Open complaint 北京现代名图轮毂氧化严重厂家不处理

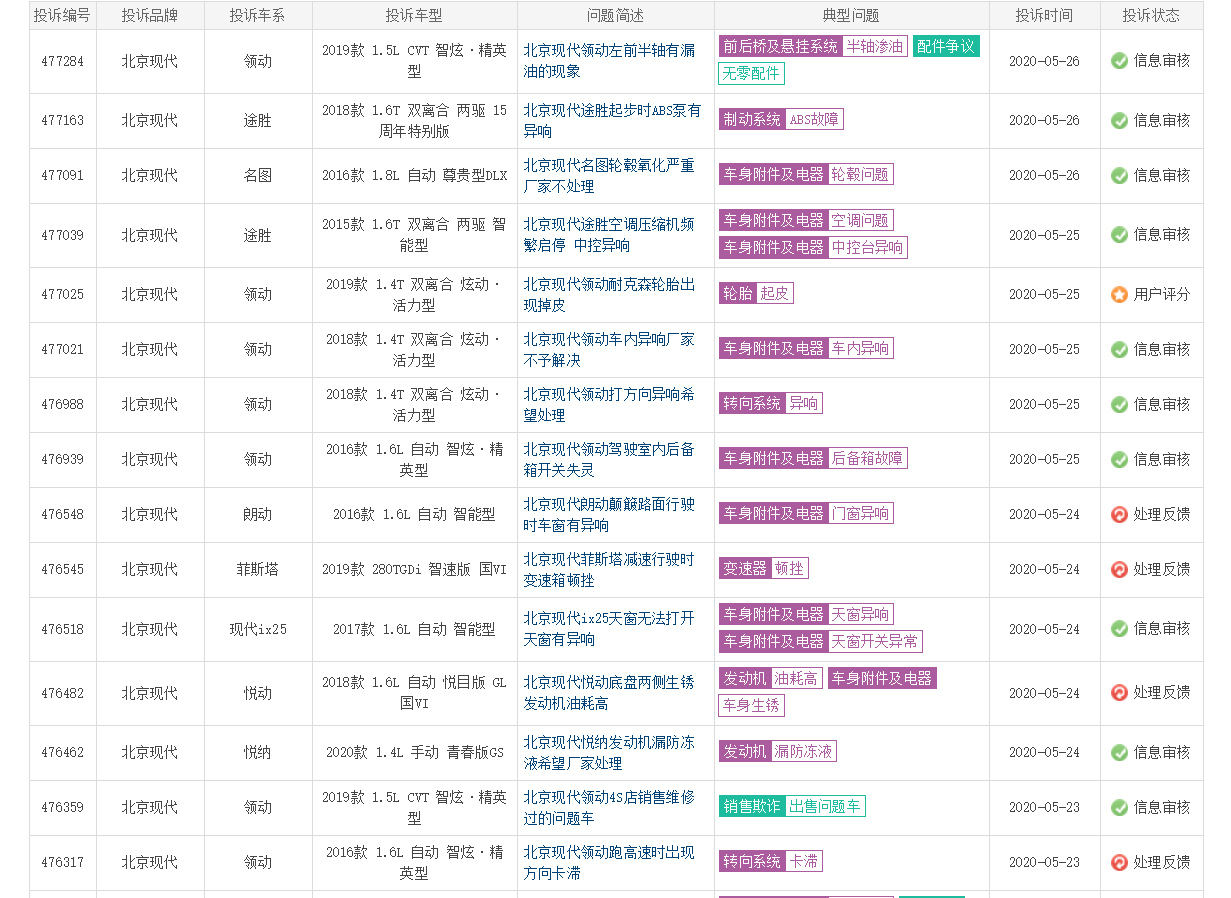point(609,175)
